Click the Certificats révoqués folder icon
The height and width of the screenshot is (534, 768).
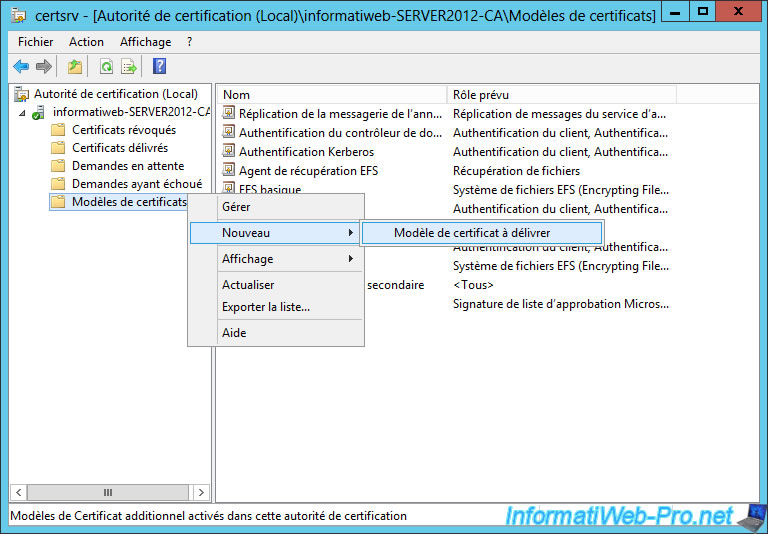point(58,130)
